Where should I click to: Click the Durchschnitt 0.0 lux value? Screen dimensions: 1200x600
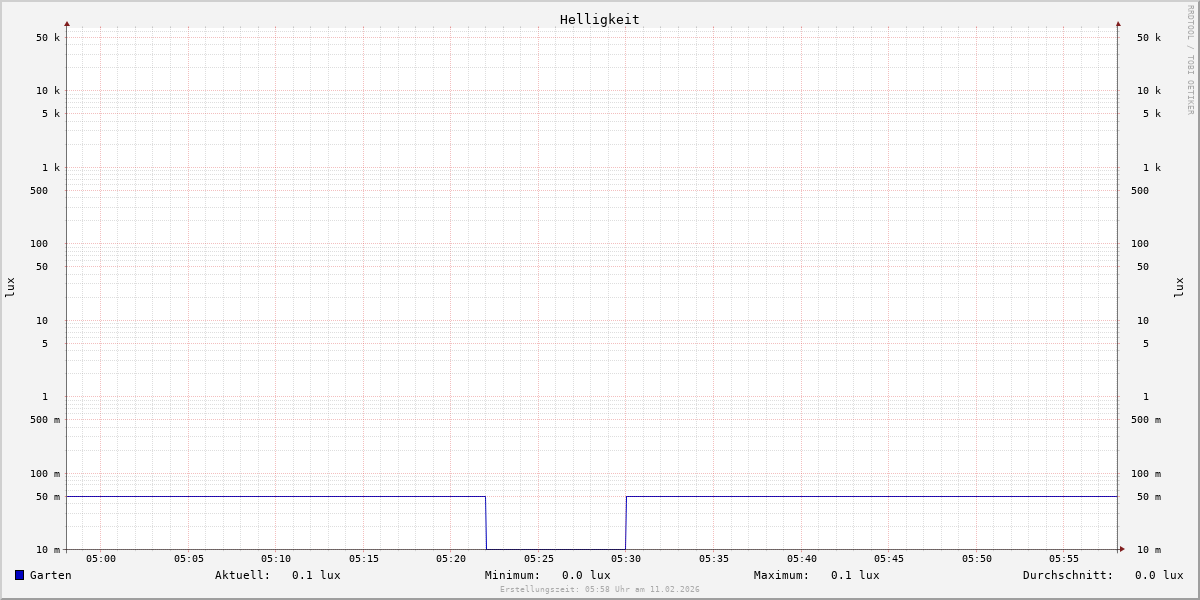[x=1158, y=575]
